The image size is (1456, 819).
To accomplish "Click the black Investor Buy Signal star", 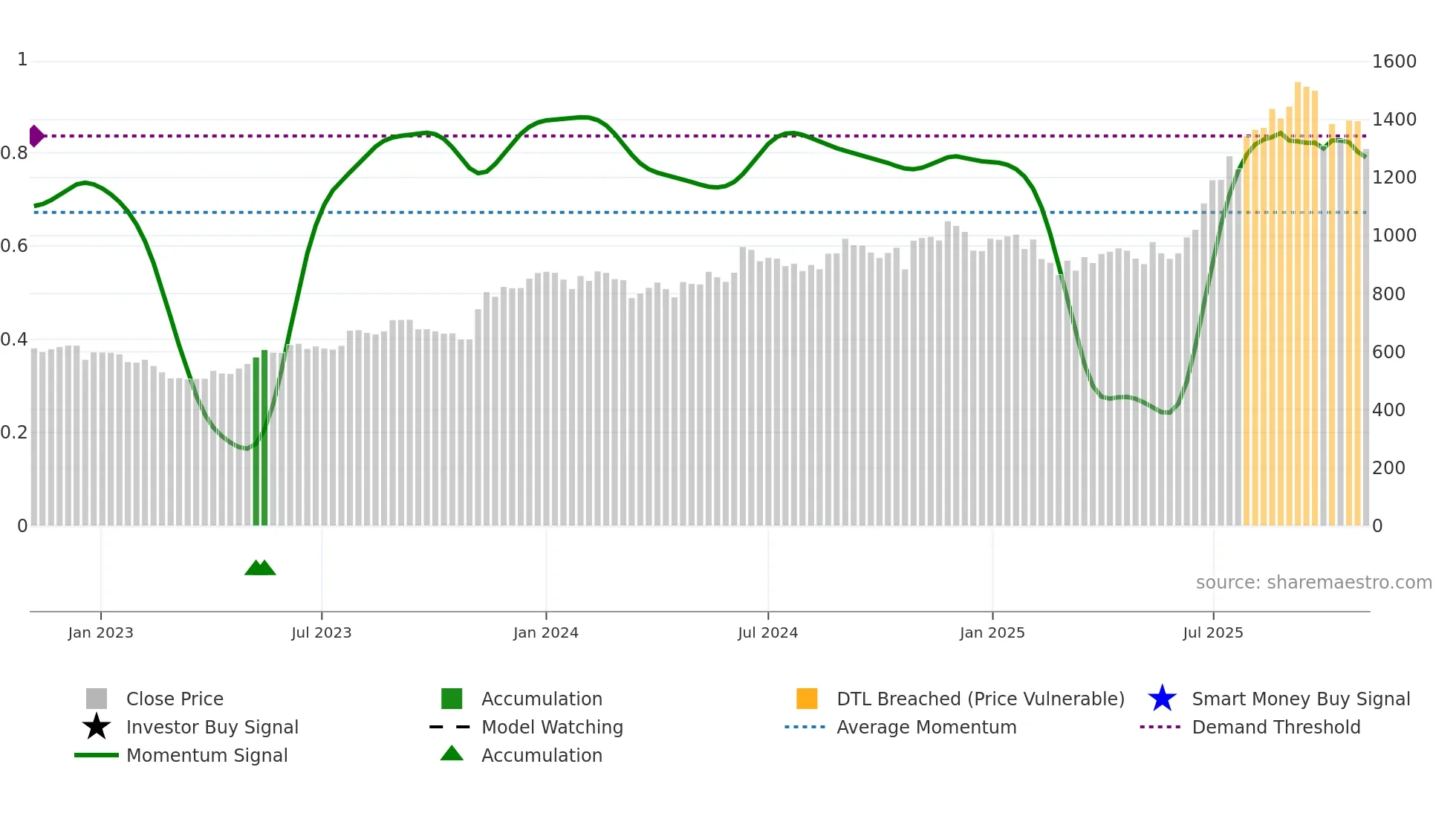I will [97, 727].
